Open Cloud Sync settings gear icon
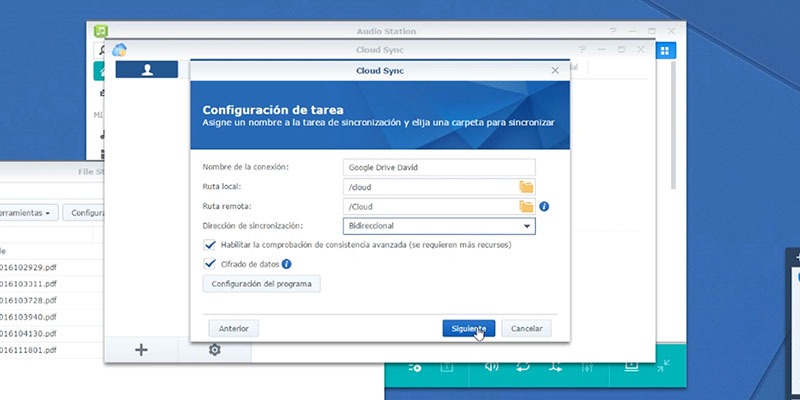 point(215,349)
